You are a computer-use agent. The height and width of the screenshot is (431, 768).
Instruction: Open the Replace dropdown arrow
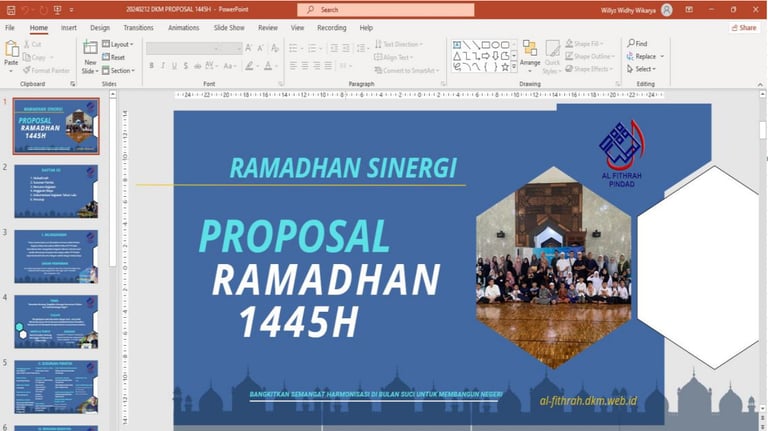(x=662, y=56)
